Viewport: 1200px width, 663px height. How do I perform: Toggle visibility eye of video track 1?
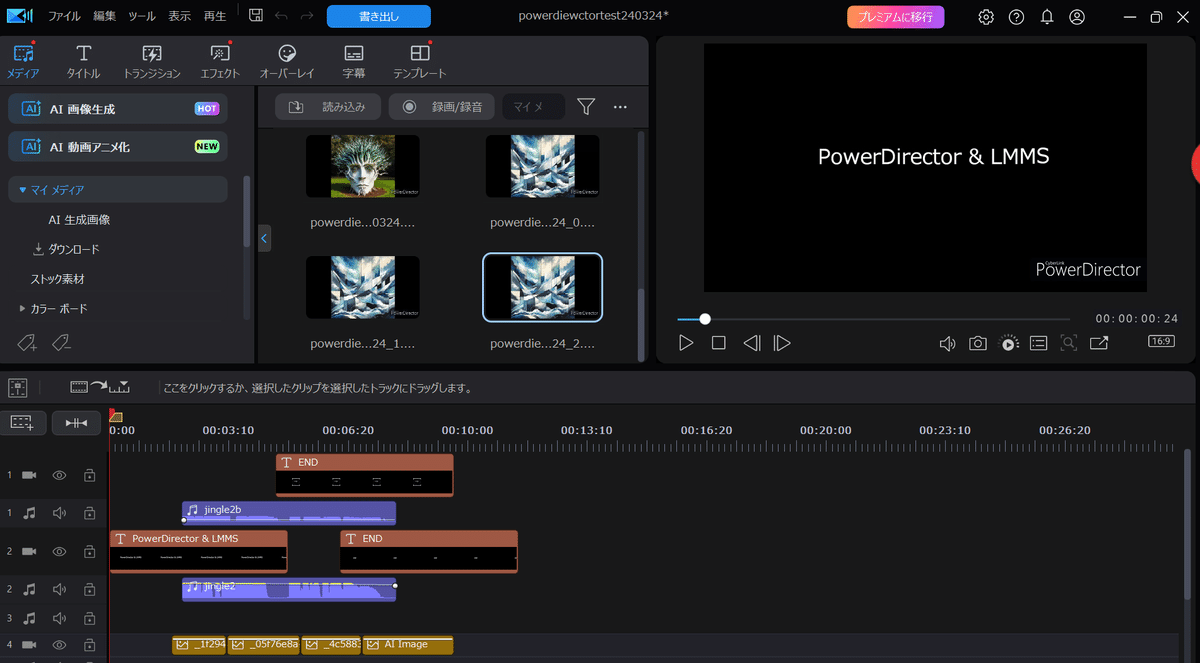tap(59, 475)
